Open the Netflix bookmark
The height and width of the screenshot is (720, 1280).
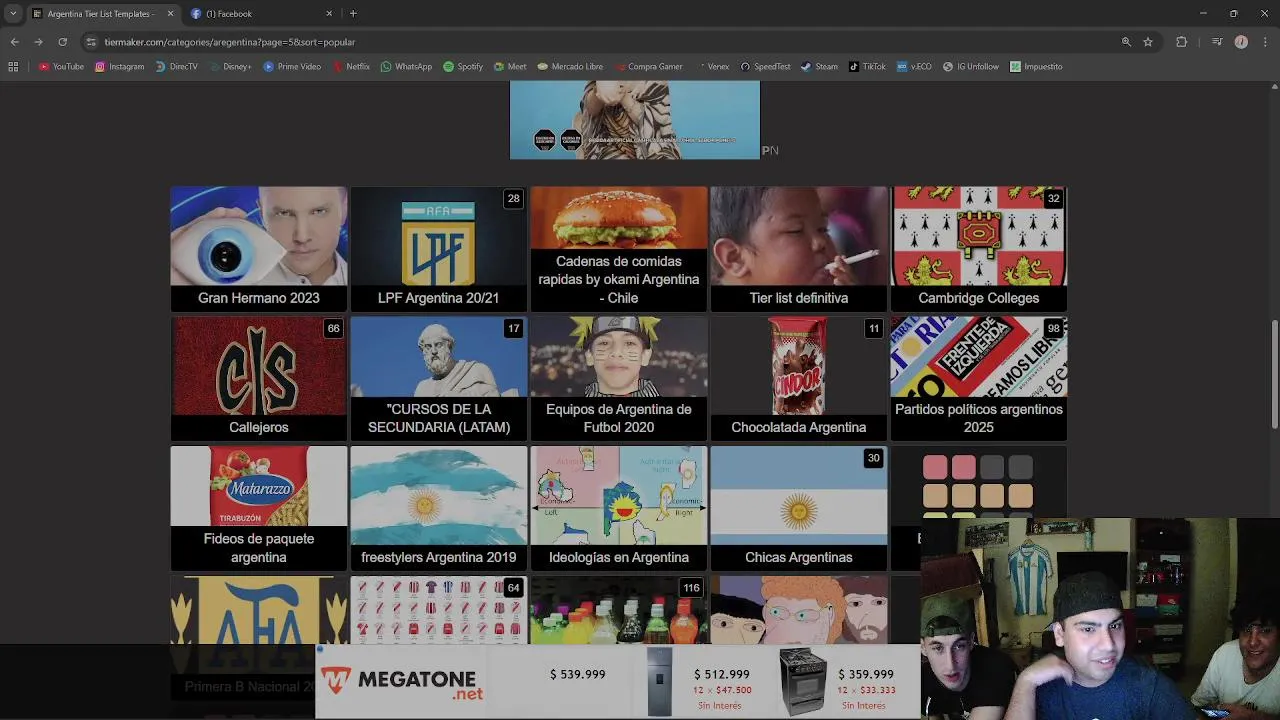click(350, 67)
